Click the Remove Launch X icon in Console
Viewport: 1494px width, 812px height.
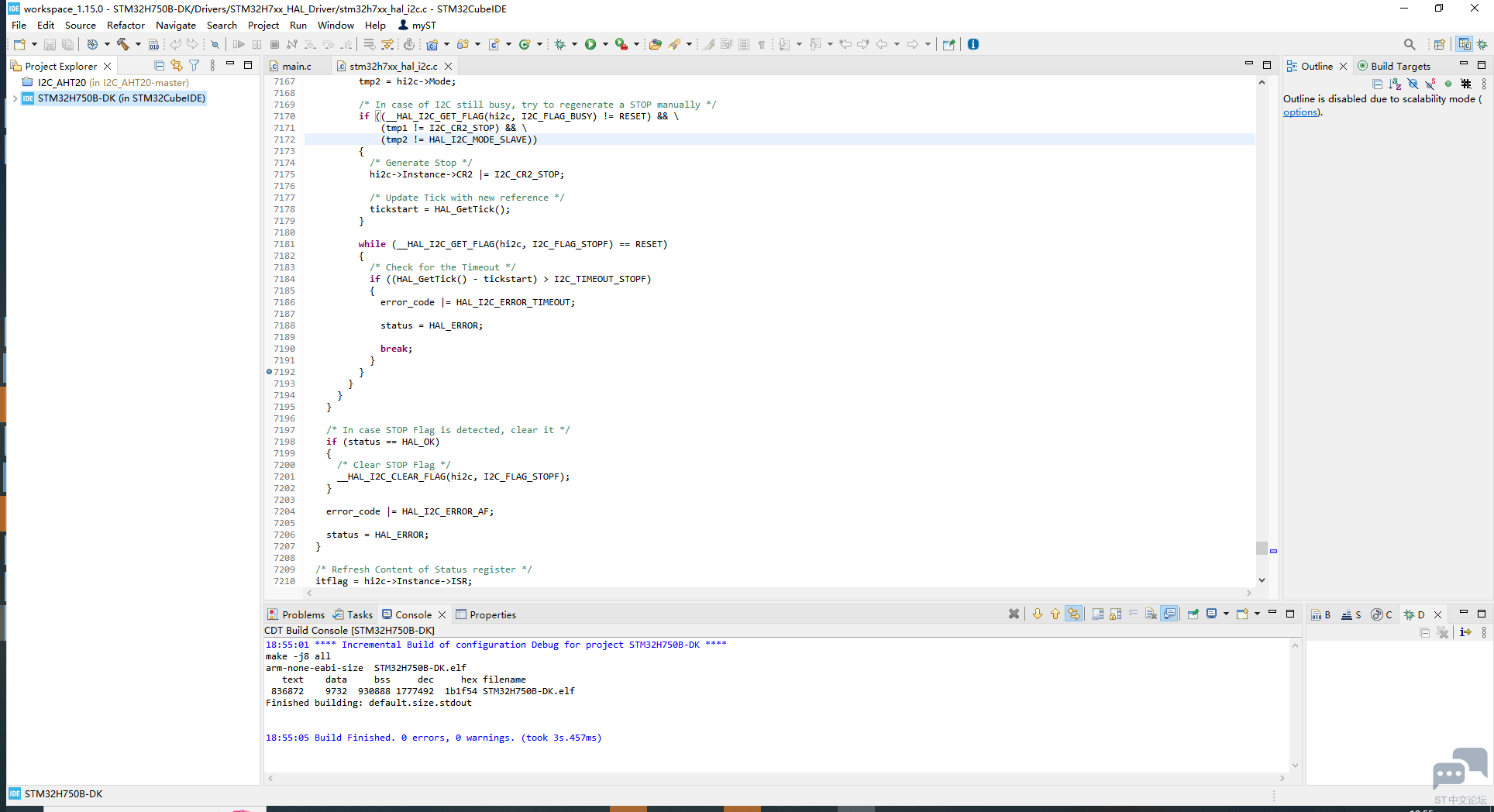coord(1014,614)
